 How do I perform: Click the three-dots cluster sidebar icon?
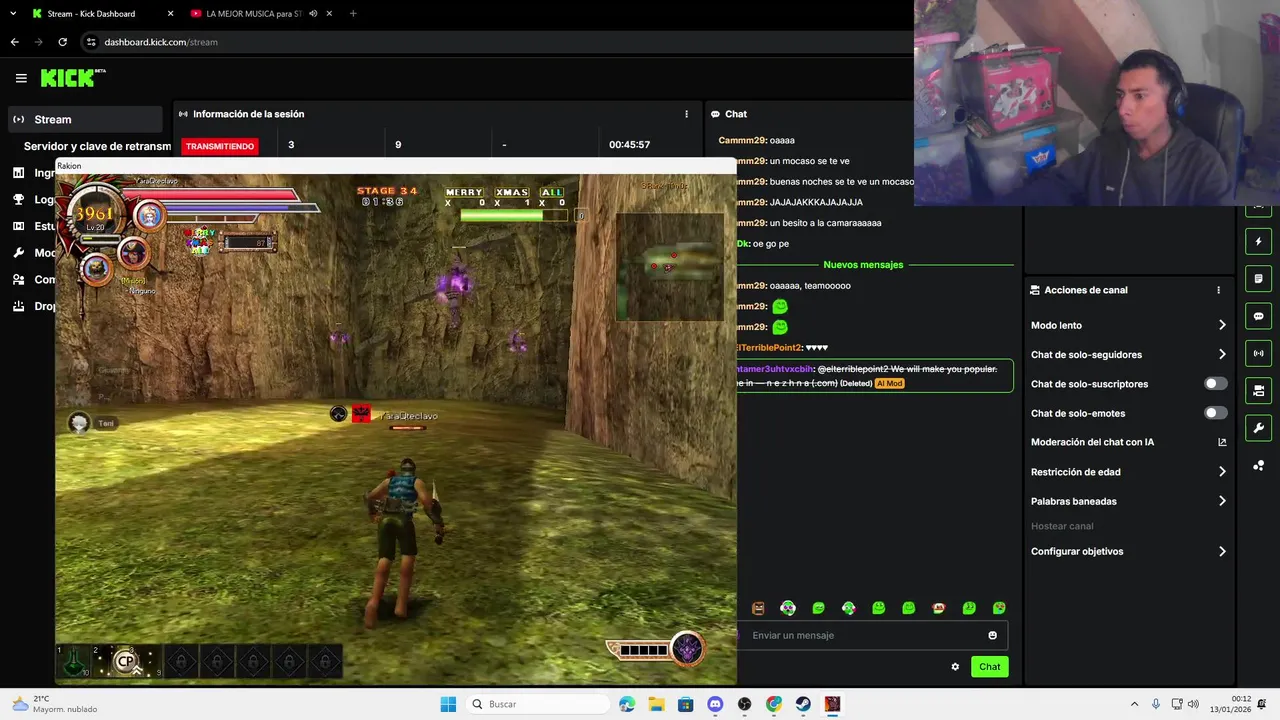(1258, 466)
